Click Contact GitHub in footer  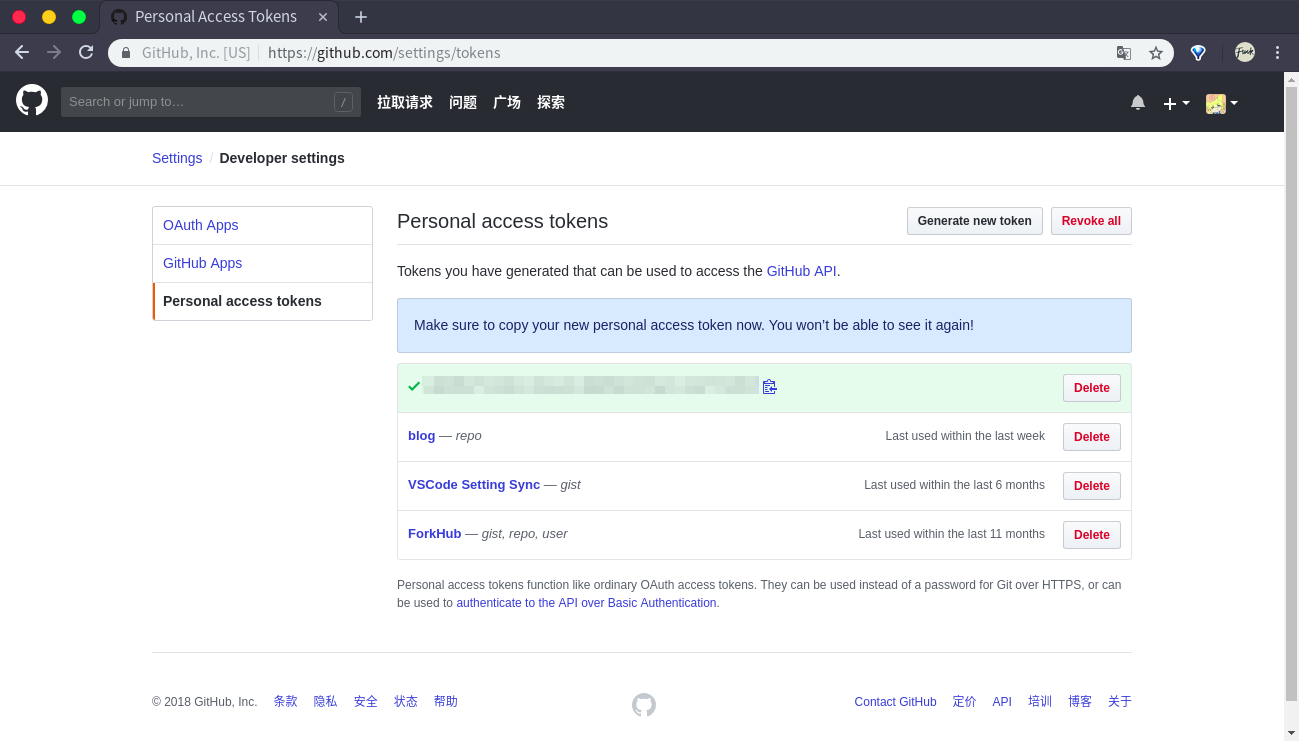click(895, 702)
